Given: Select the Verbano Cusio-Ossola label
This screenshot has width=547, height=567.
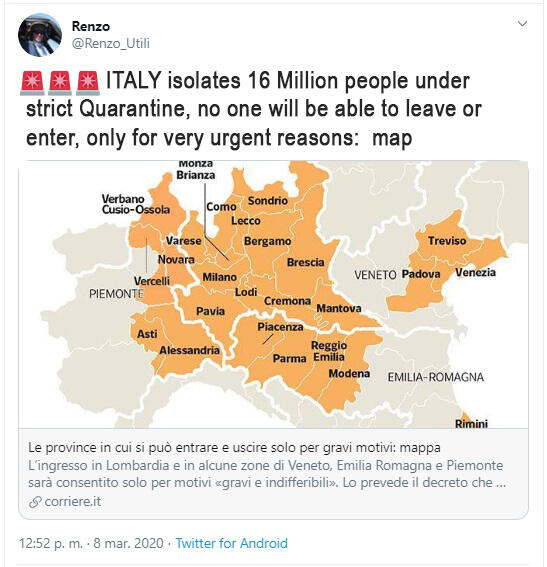Looking at the screenshot, I should point(136,204).
